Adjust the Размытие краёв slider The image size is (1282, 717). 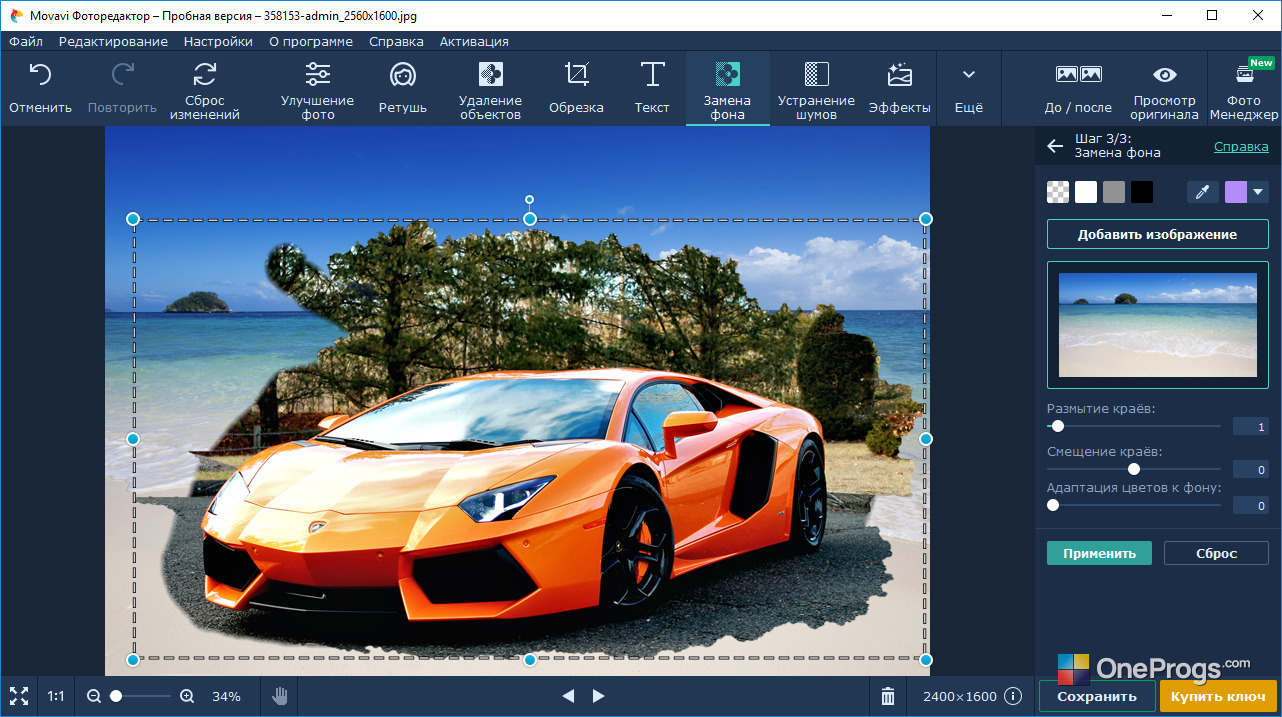1057,426
